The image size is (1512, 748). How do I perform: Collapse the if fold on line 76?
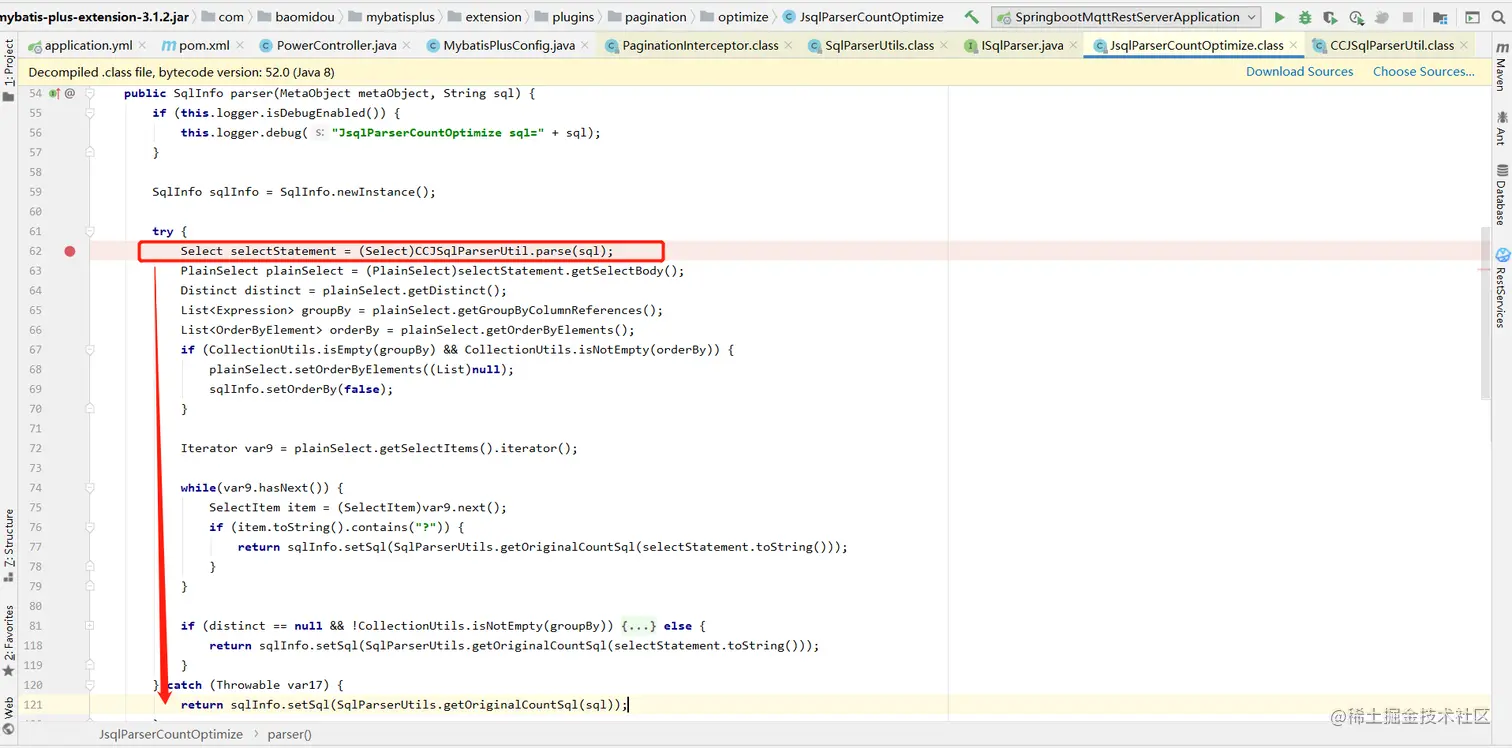coord(90,527)
